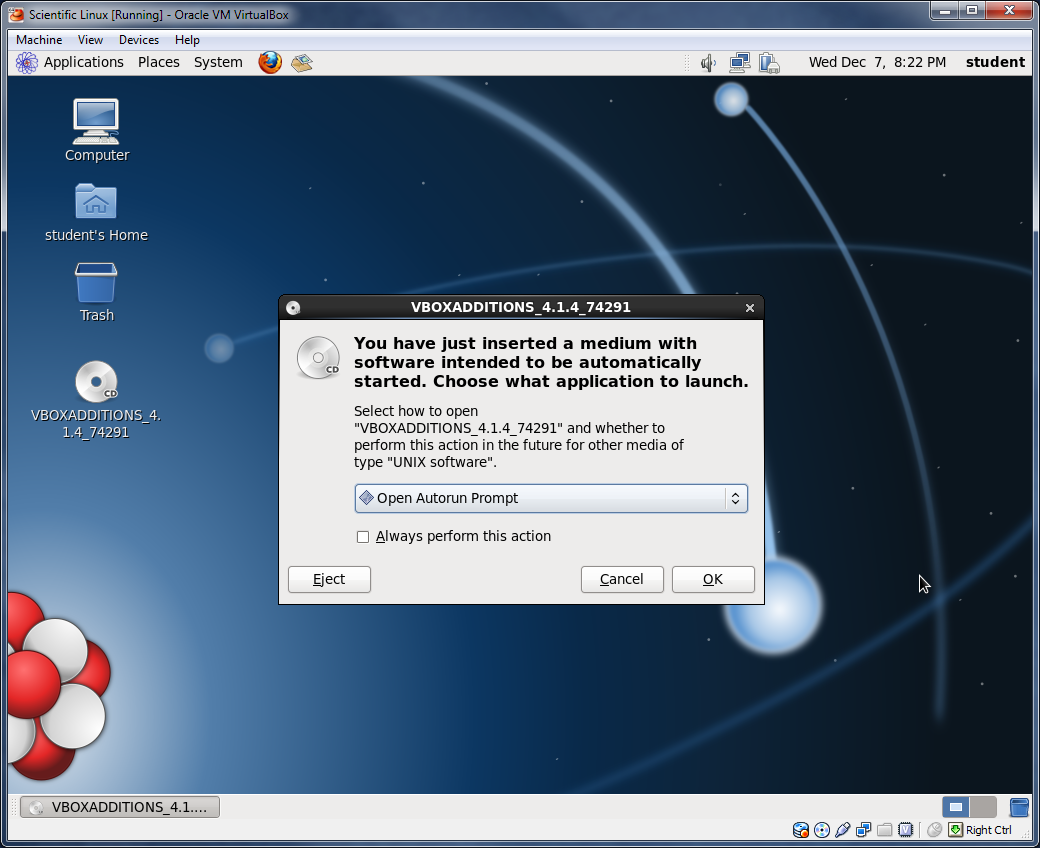Click Cancel in the autorun dialog

click(622, 579)
